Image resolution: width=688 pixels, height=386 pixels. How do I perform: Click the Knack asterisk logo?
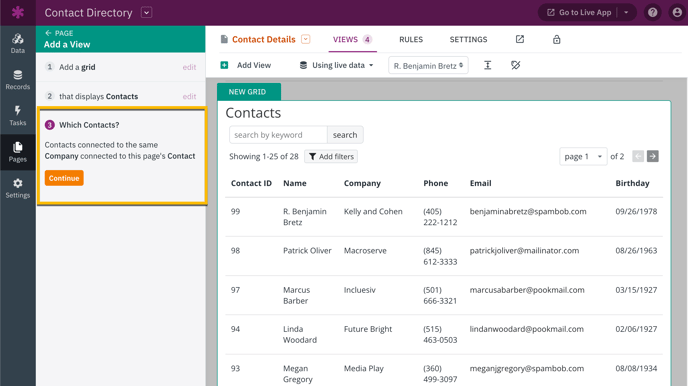18,12
